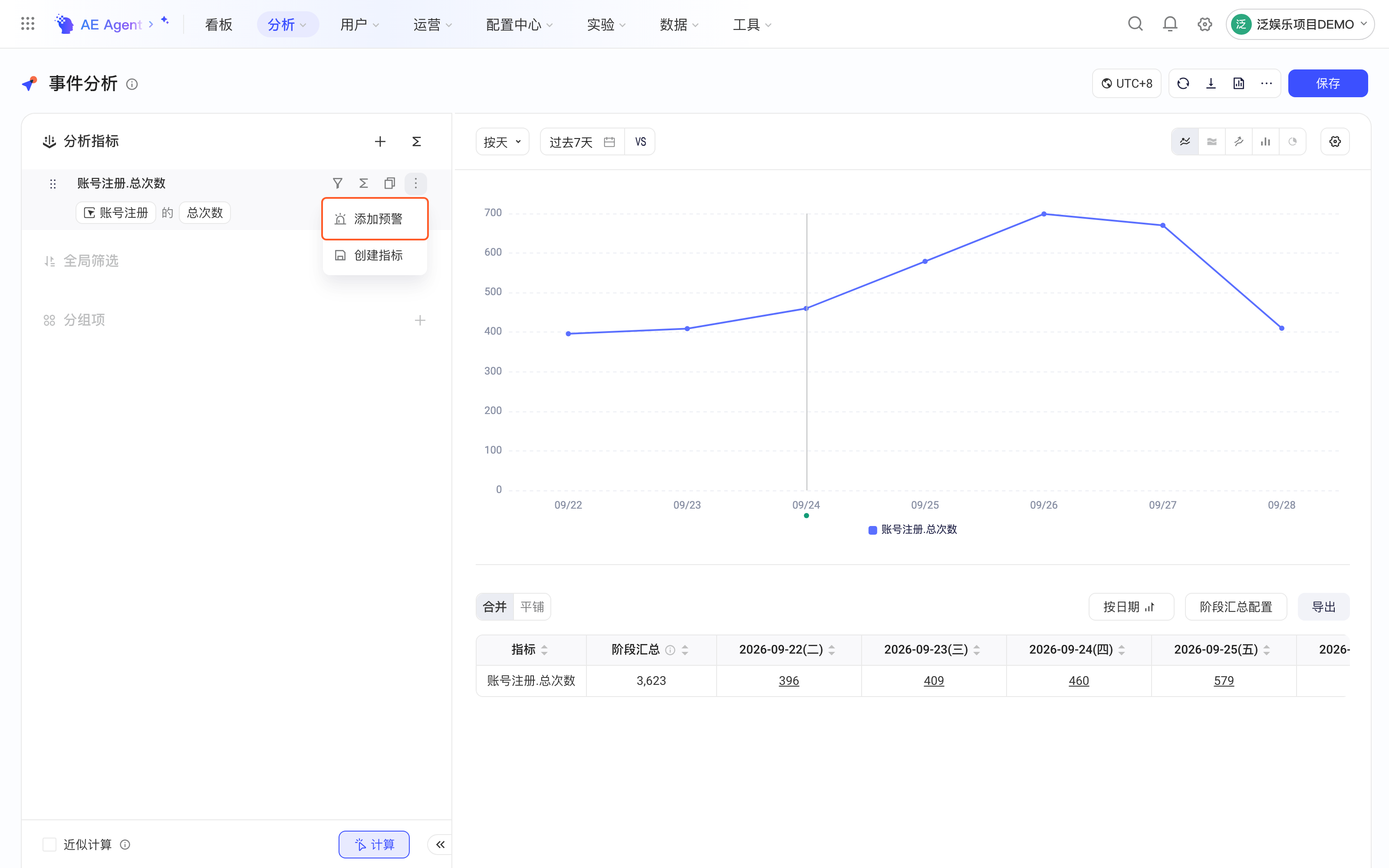The height and width of the screenshot is (868, 1389).
Task: Open the three-dot more menu on metric row
Action: pyautogui.click(x=415, y=183)
